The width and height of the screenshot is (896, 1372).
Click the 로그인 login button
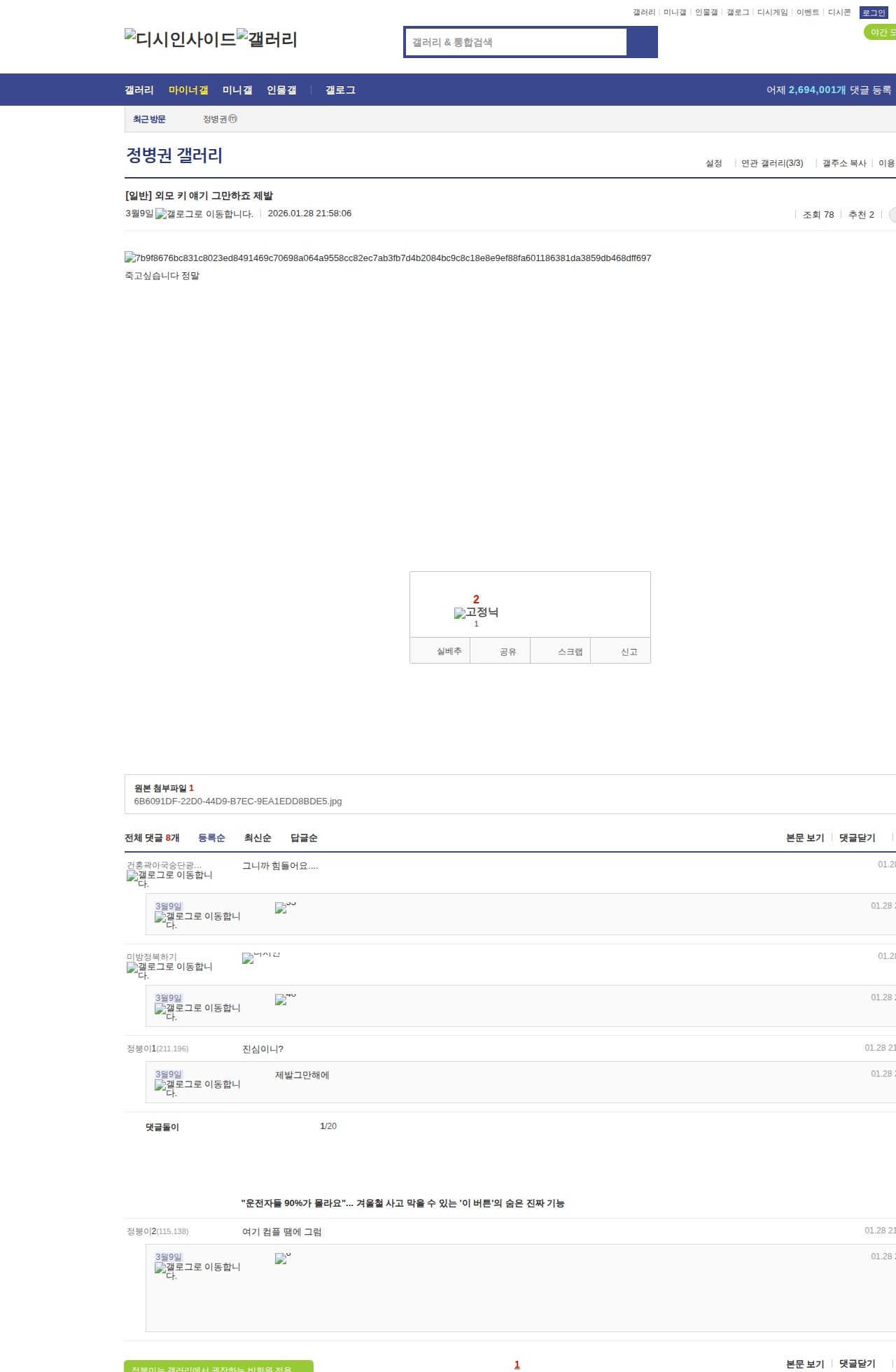coord(874,13)
